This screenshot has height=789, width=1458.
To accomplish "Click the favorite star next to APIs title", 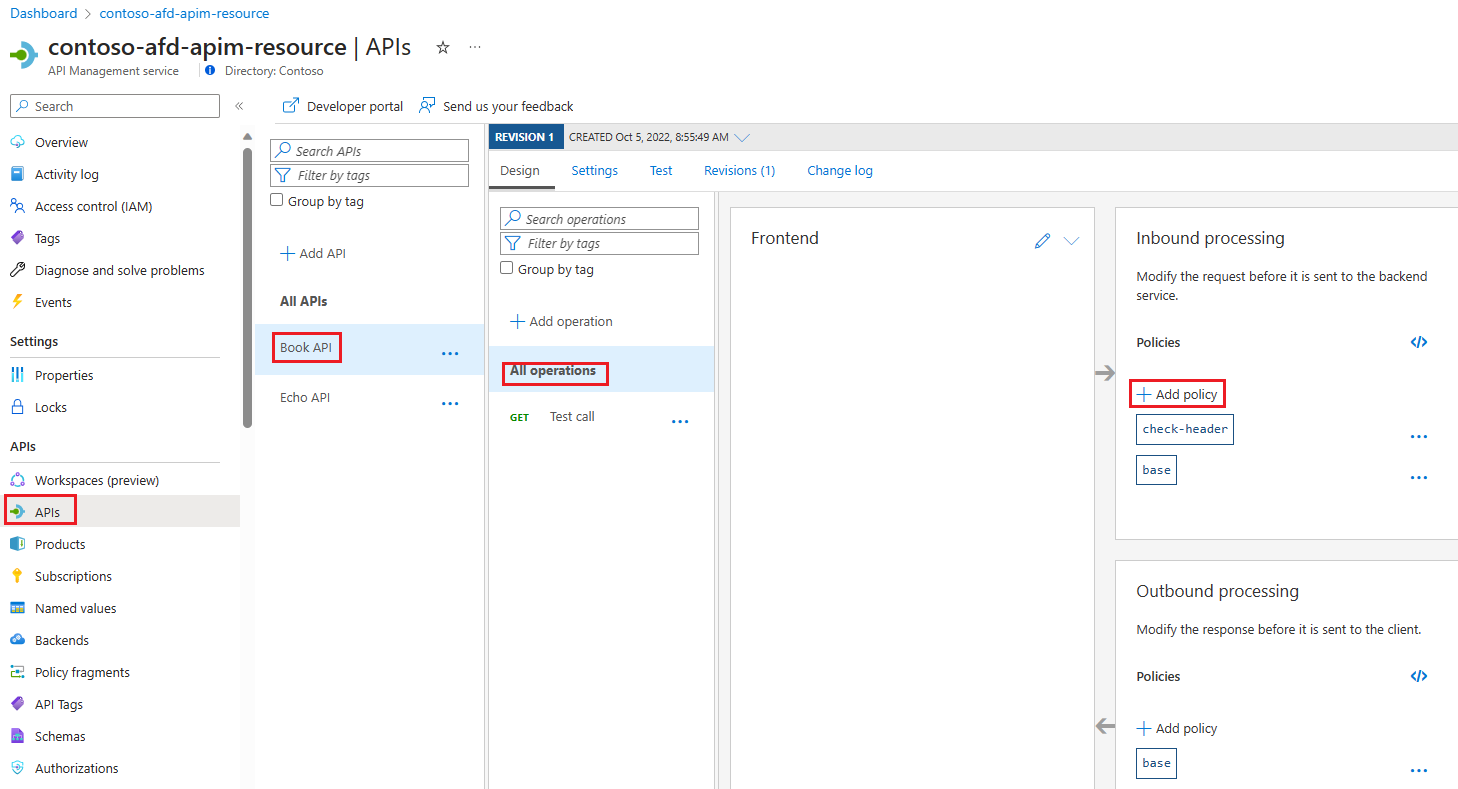I will [x=442, y=47].
